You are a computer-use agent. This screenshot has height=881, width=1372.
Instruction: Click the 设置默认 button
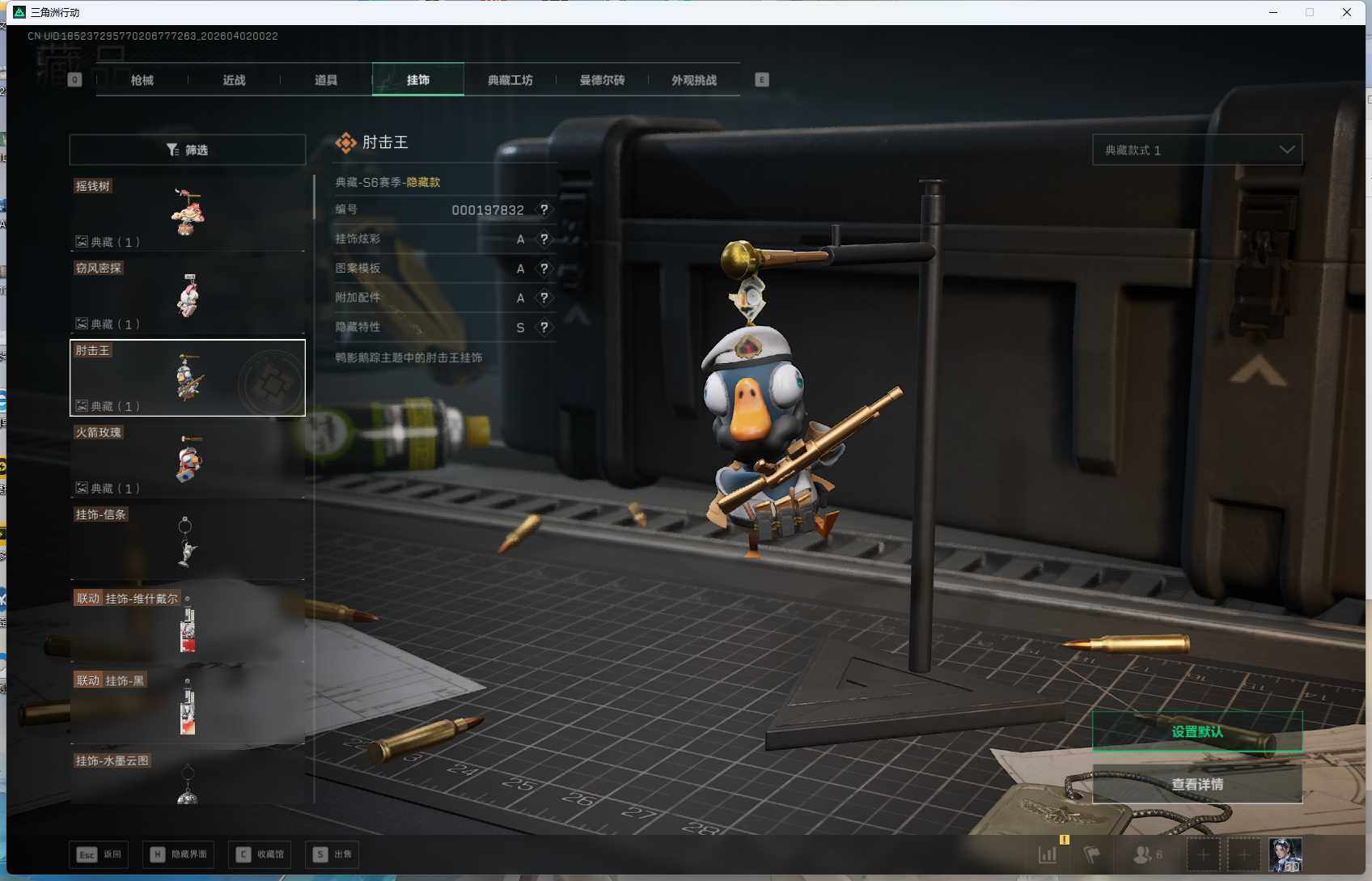(x=1196, y=731)
